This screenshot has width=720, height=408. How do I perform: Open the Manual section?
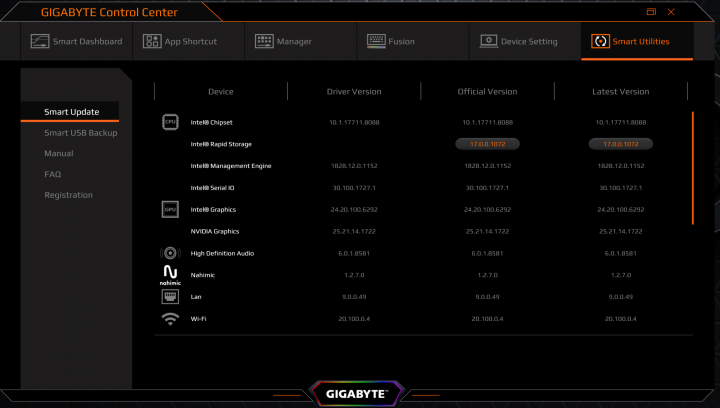click(x=59, y=153)
